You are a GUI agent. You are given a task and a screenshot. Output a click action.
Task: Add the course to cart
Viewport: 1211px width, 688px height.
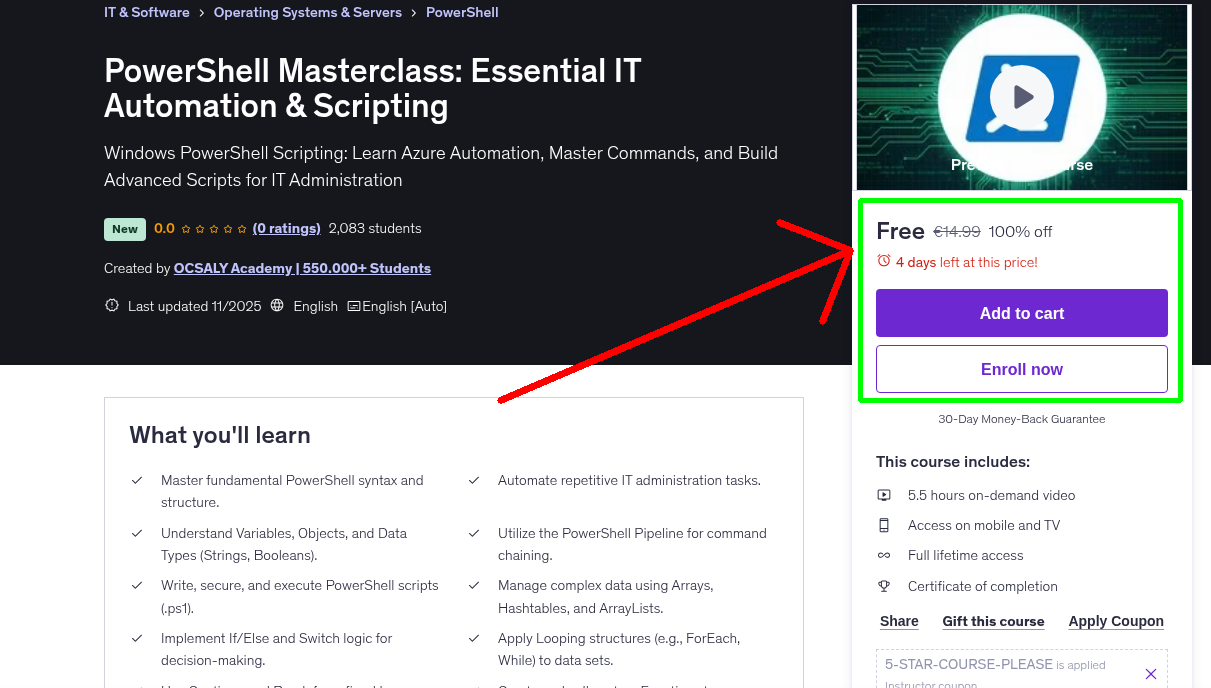1021,313
